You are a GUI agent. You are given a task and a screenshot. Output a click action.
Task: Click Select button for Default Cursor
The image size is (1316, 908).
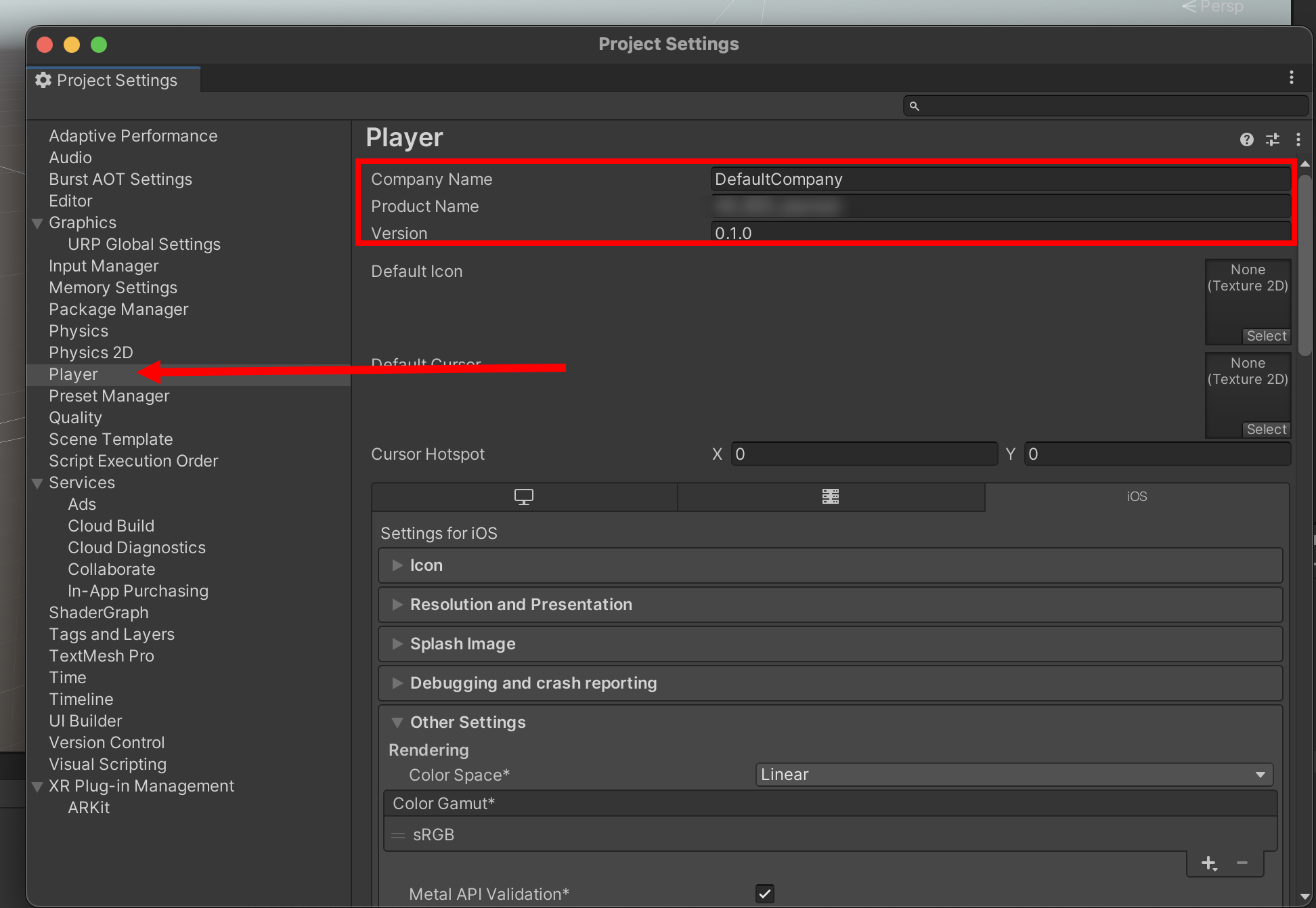point(1266,429)
